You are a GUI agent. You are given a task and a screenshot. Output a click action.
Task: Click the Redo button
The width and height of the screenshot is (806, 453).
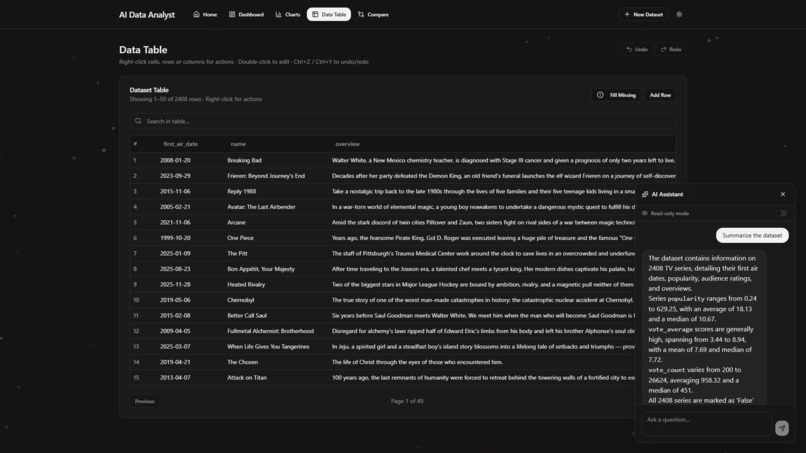(x=671, y=49)
